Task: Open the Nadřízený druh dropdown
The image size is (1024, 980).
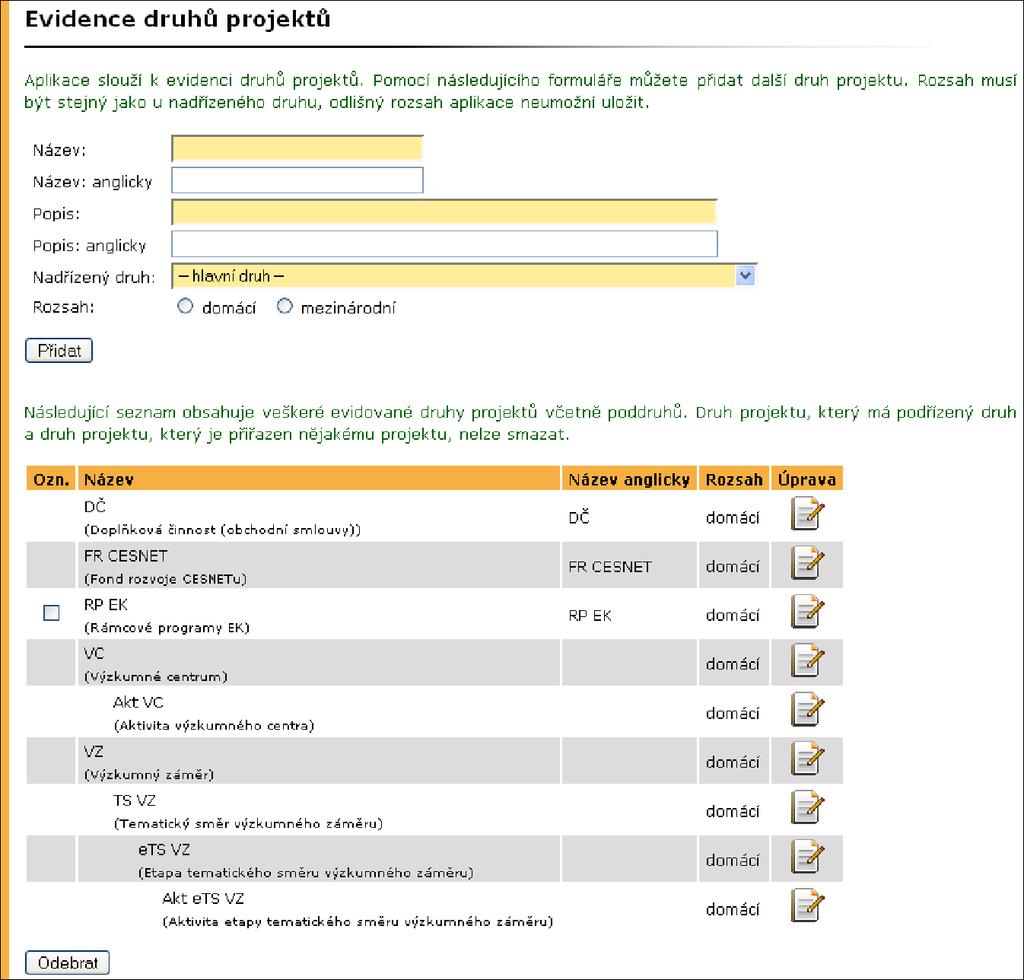Action: point(464,276)
